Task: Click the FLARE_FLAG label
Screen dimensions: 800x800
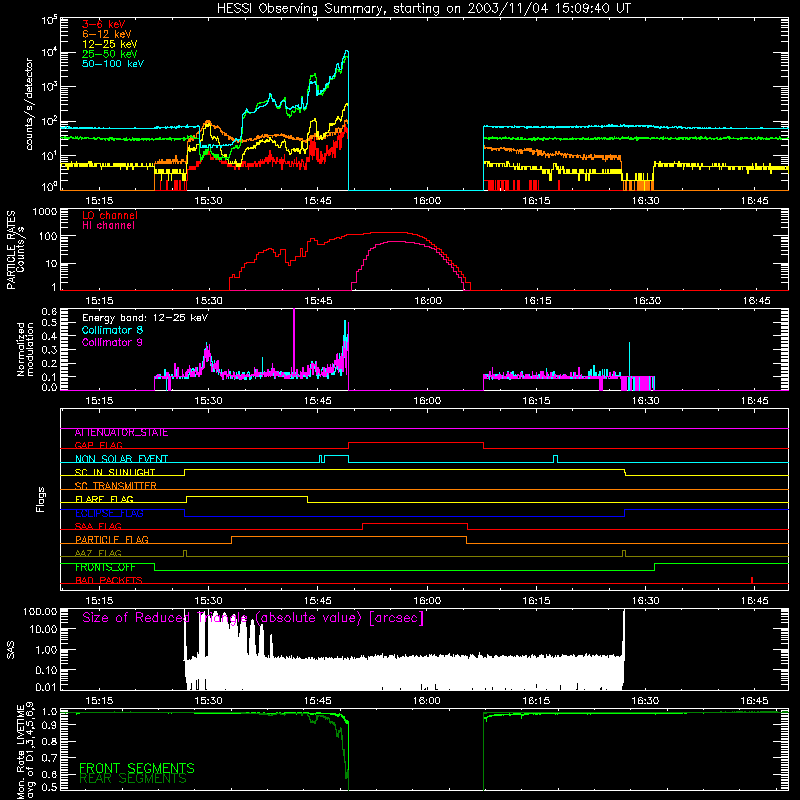Action: pos(104,499)
